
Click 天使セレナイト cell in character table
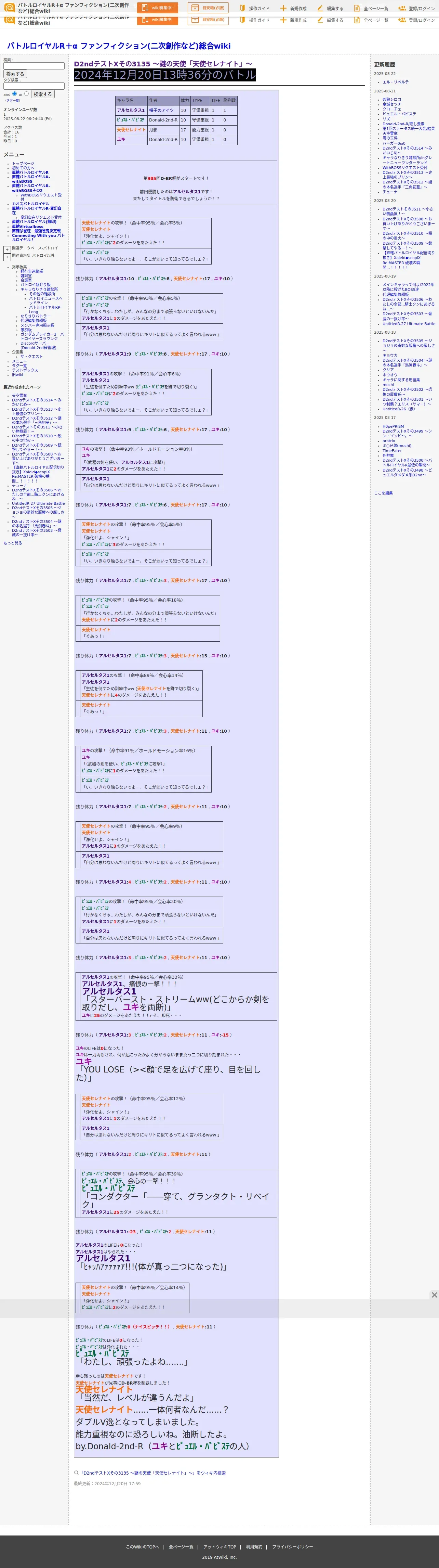coord(131,130)
